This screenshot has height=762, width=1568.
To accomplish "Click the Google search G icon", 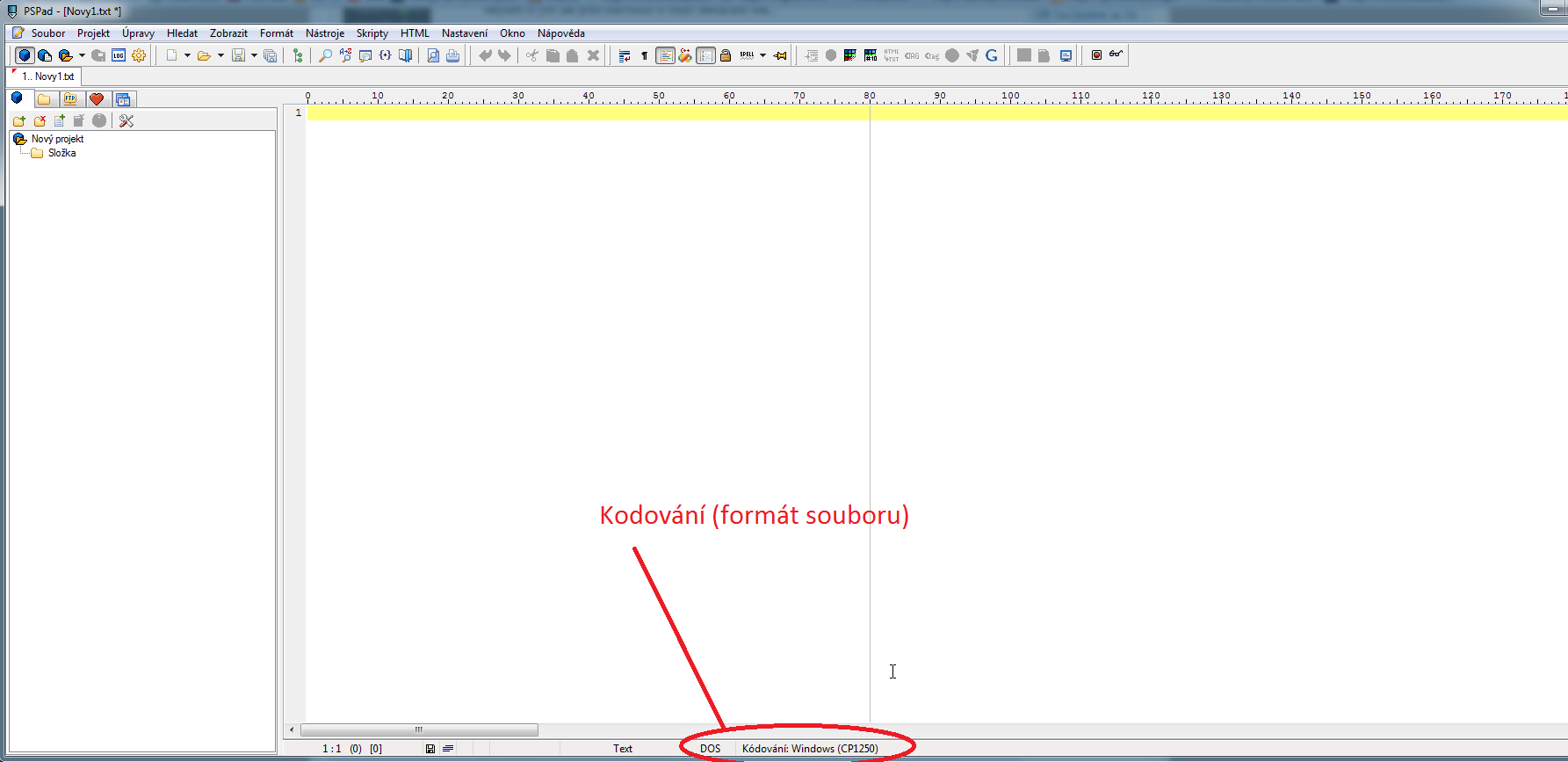I will (992, 55).
